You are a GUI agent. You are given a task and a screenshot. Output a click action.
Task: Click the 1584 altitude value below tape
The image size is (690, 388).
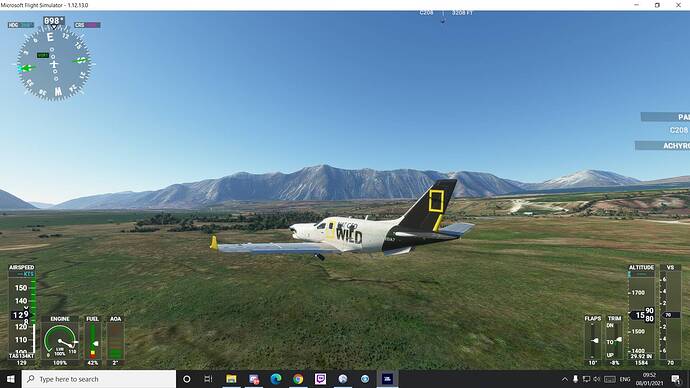click(x=641, y=363)
